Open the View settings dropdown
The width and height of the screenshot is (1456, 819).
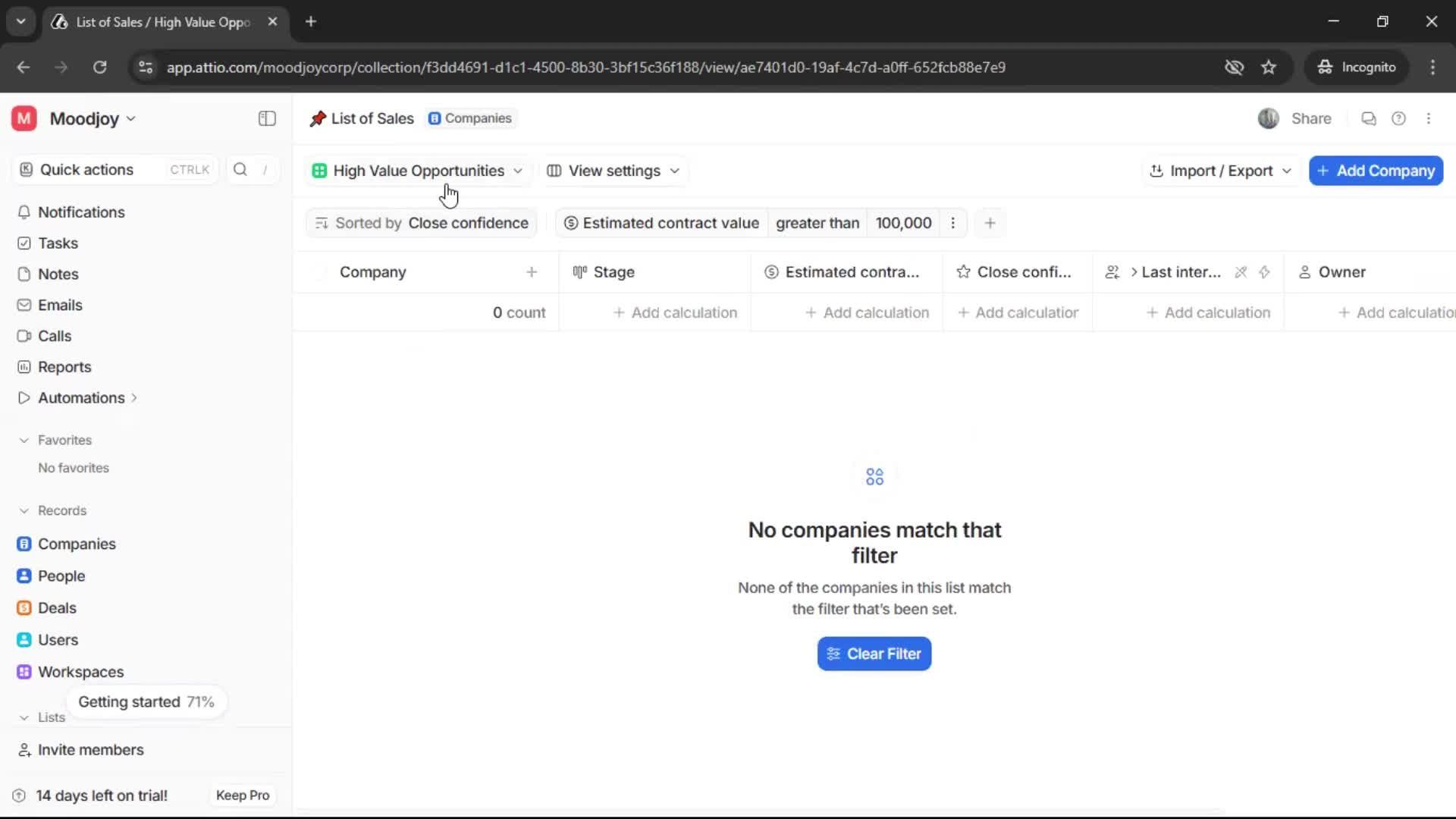point(613,171)
